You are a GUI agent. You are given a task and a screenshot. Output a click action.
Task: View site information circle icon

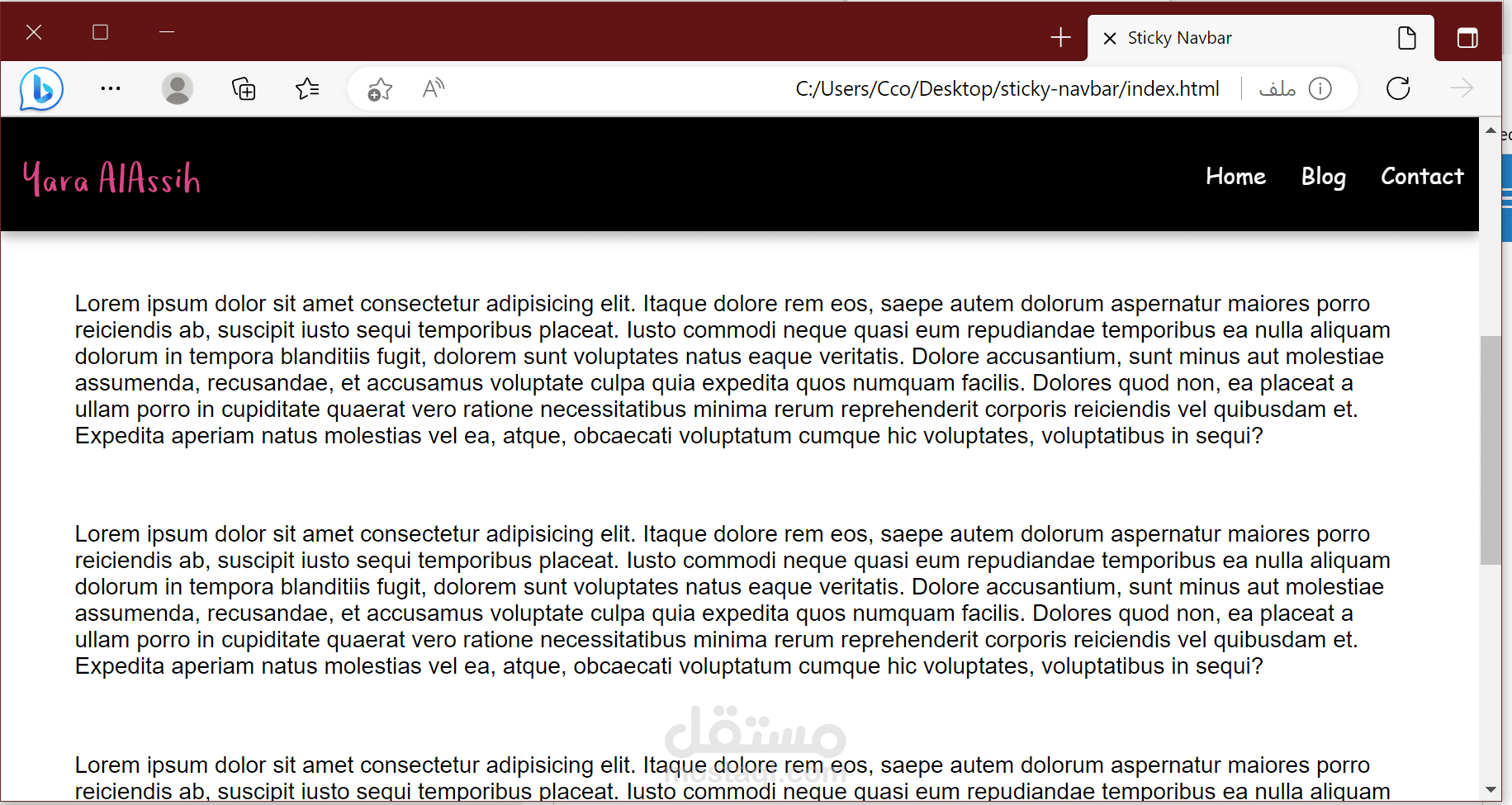pyautogui.click(x=1320, y=88)
